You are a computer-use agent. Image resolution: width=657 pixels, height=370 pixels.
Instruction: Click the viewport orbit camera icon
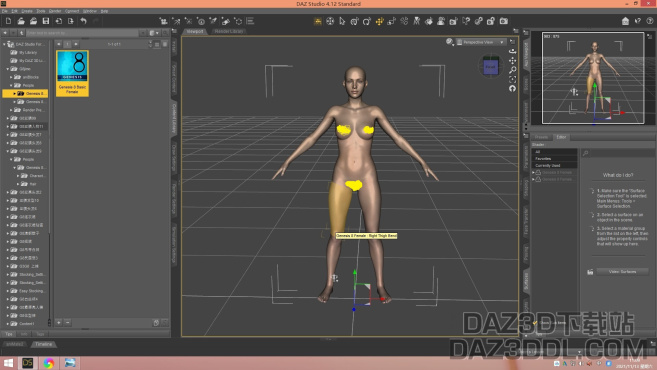[512, 51]
